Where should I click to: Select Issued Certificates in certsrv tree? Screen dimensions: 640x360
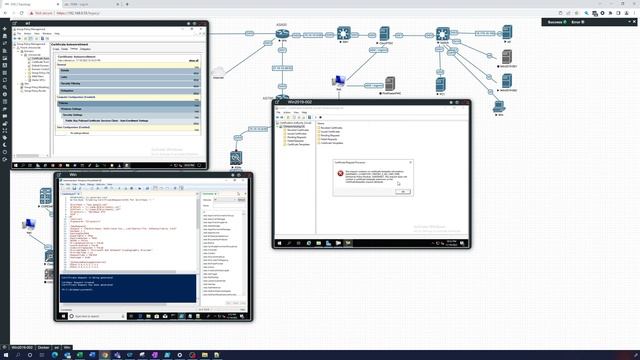pyautogui.click(x=297, y=134)
